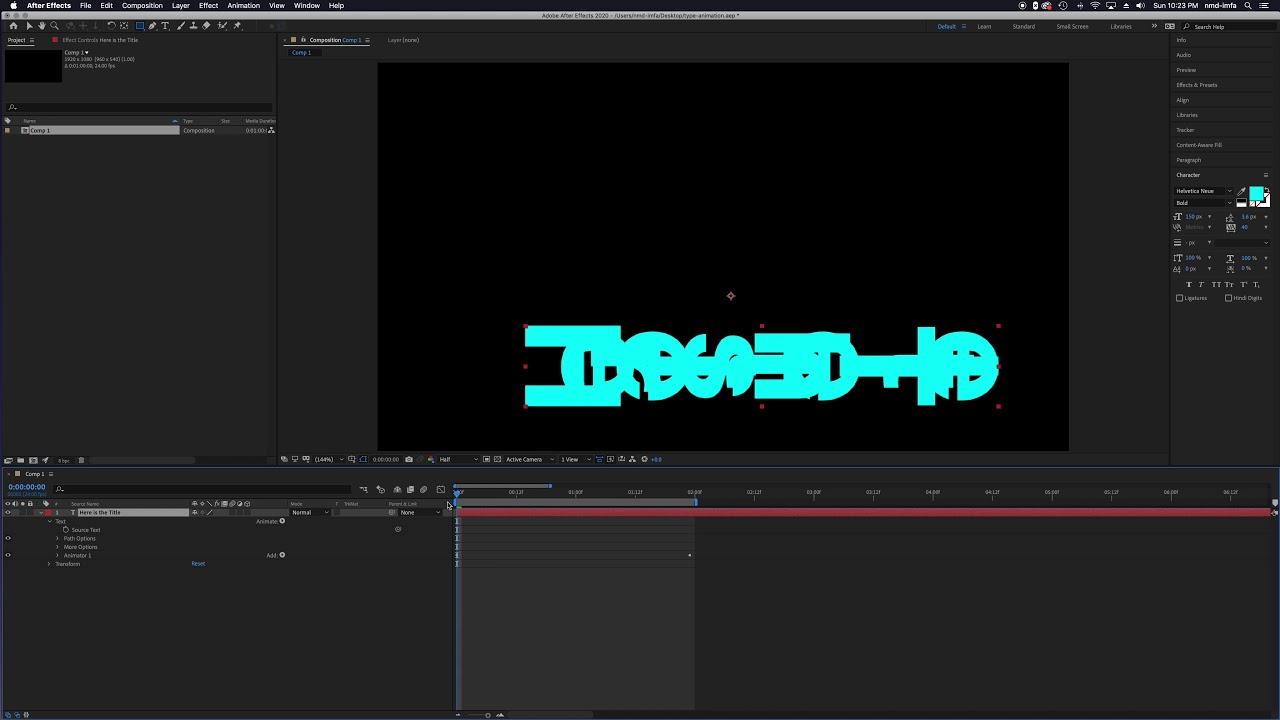Click the cyan fill color swatch
The image size is (1280, 720).
click(x=1256, y=193)
